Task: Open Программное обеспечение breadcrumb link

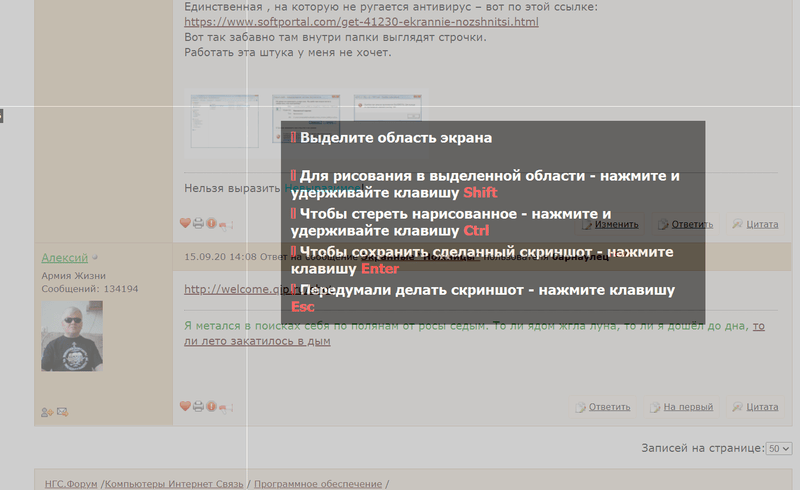Action: point(318,484)
